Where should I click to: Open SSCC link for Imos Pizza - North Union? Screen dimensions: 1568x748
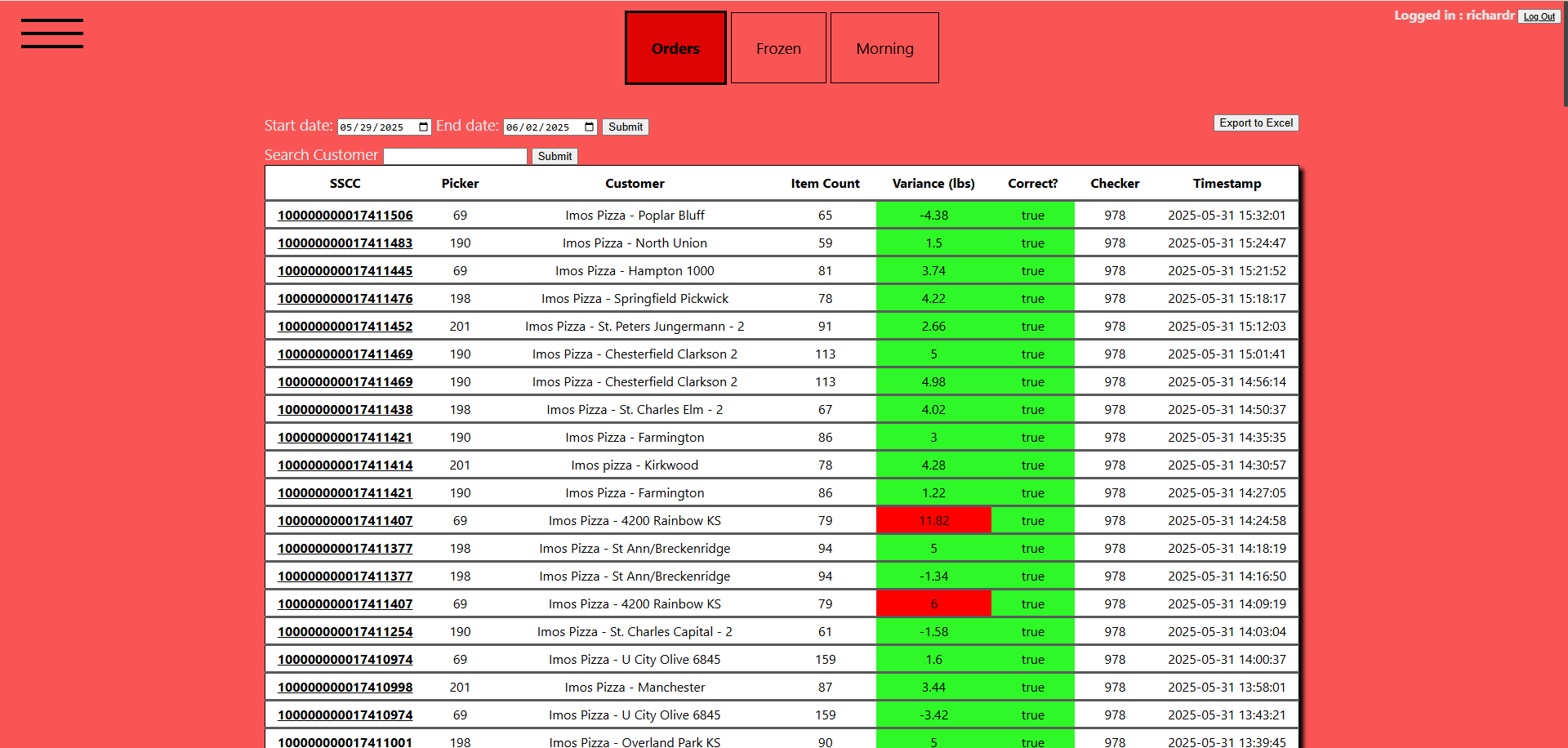pyautogui.click(x=345, y=243)
